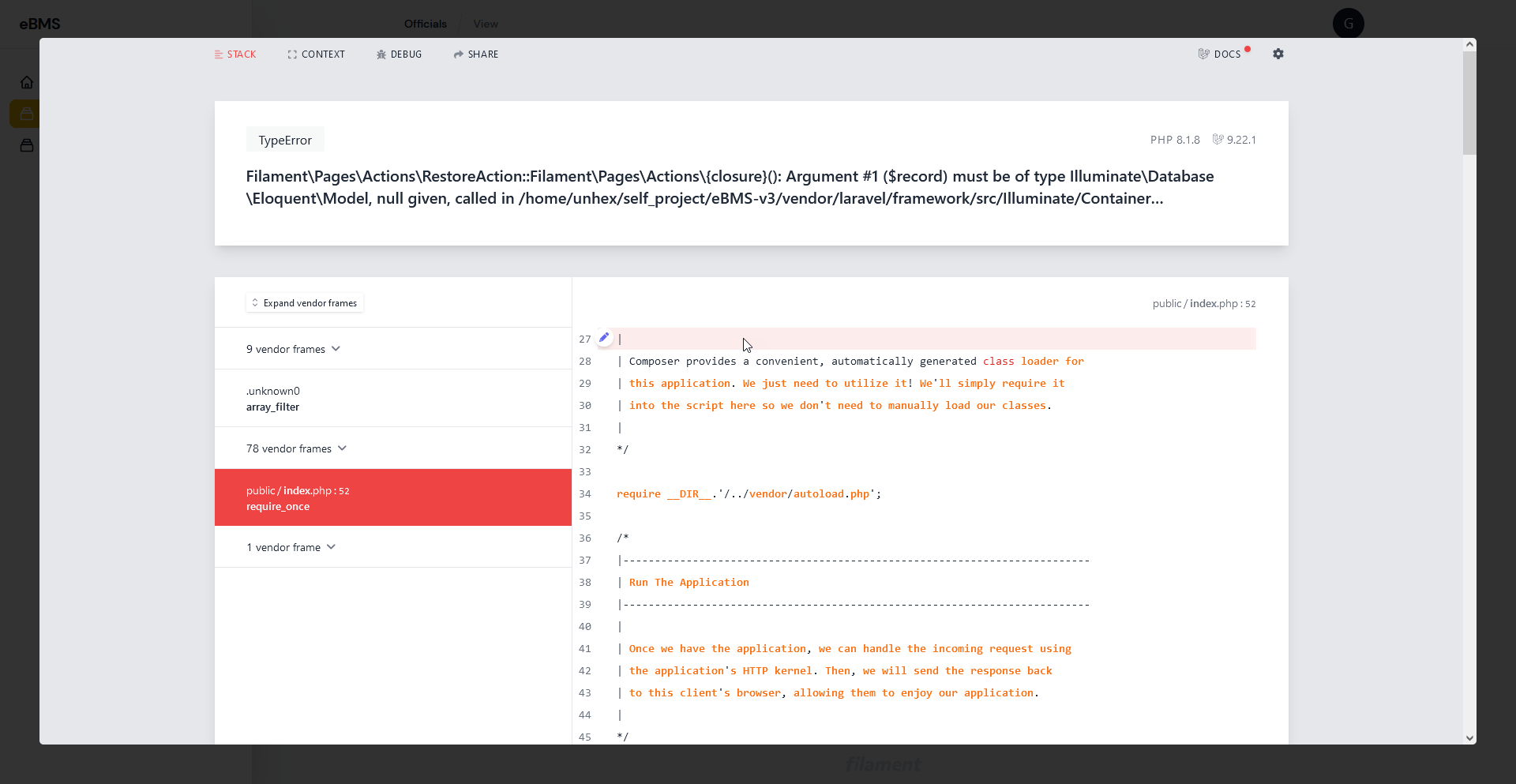Expand the 9 vendor frames group
Viewport: 1516px width, 784px height.
[x=292, y=348]
